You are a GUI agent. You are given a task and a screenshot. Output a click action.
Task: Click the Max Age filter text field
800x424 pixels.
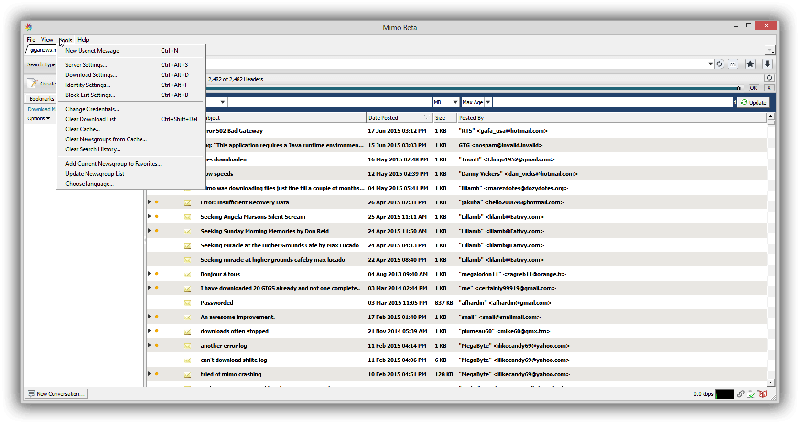click(x=613, y=103)
